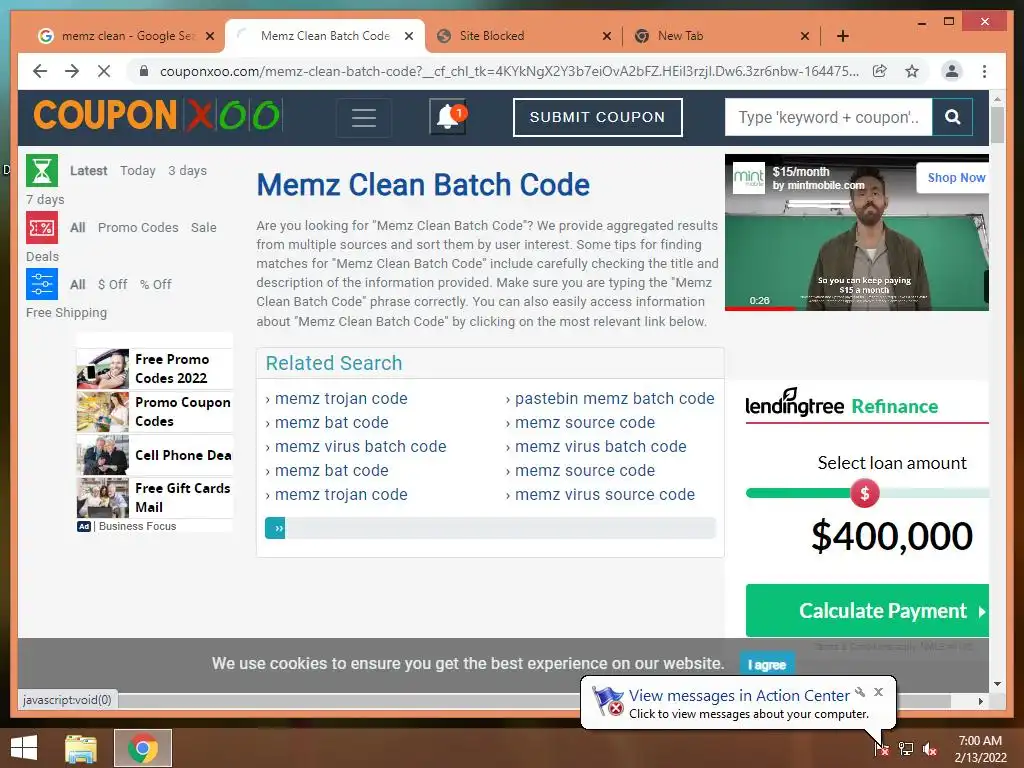This screenshot has height=768, width=1024.
Task: Click the magnifier search button
Action: coord(952,117)
